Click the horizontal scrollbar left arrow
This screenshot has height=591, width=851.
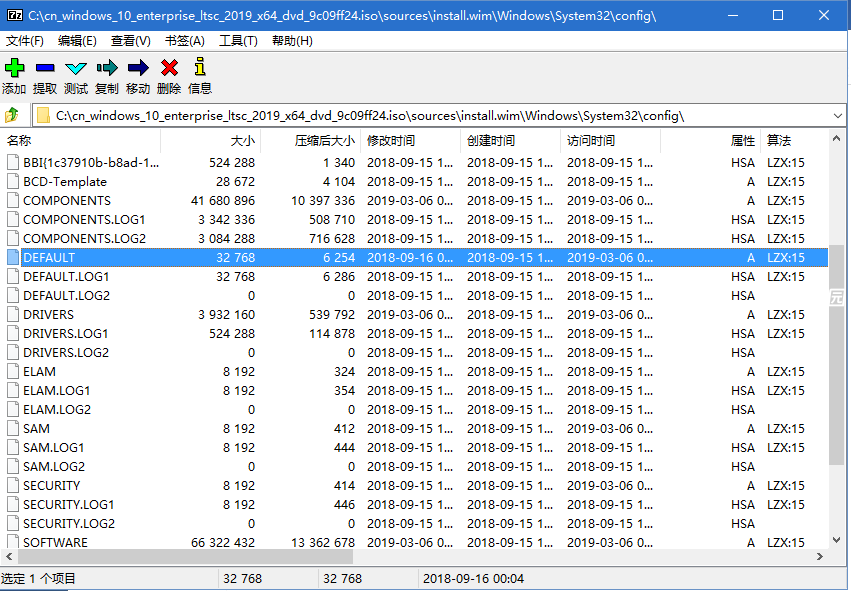[9, 556]
